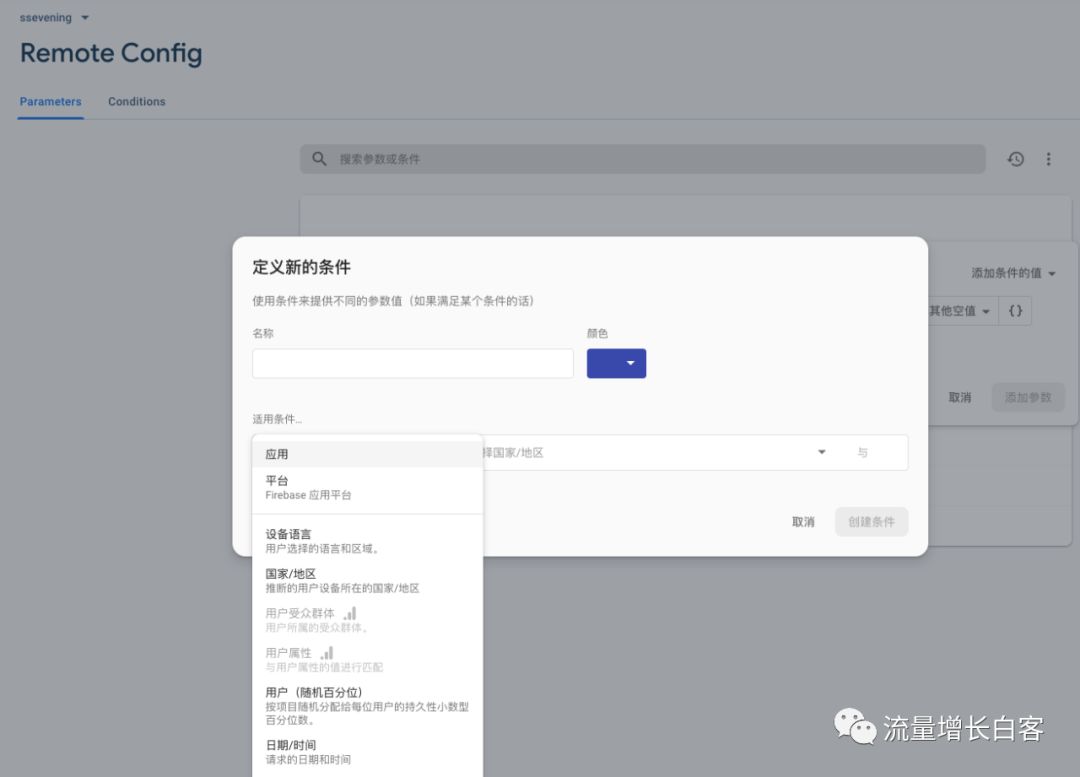Click the curly braces JSON editor icon

[x=1015, y=311]
